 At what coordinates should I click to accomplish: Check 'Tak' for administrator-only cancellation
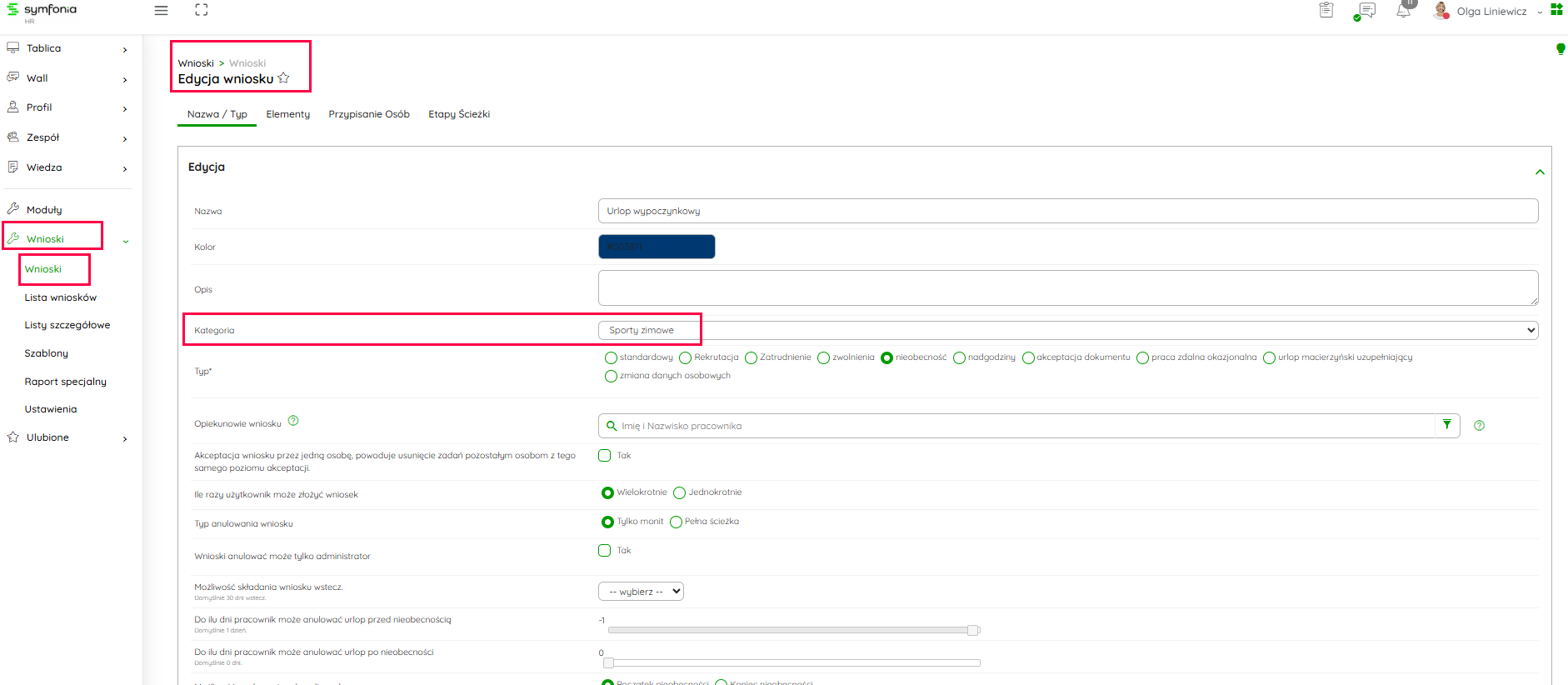point(605,551)
